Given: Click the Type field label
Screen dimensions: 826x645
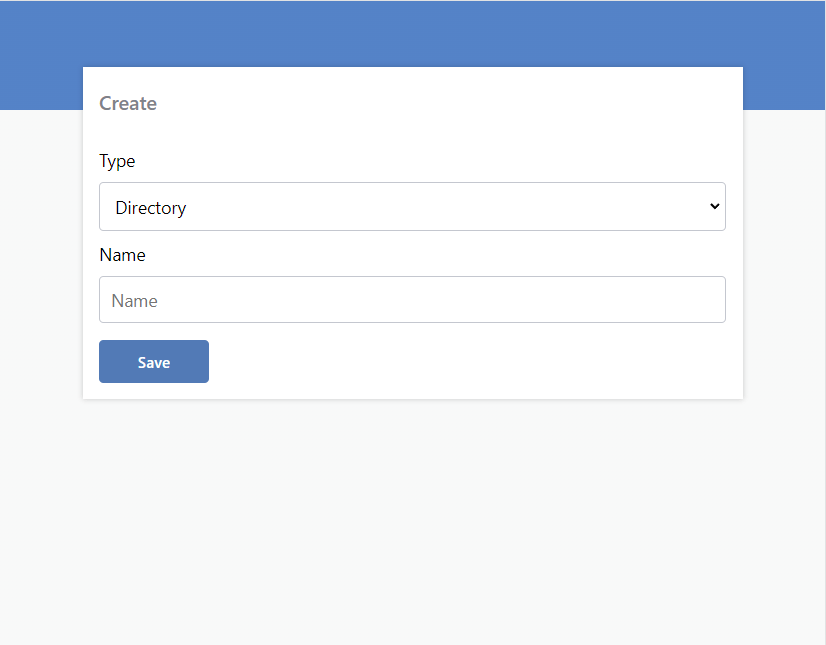Looking at the screenshot, I should (x=116, y=161).
